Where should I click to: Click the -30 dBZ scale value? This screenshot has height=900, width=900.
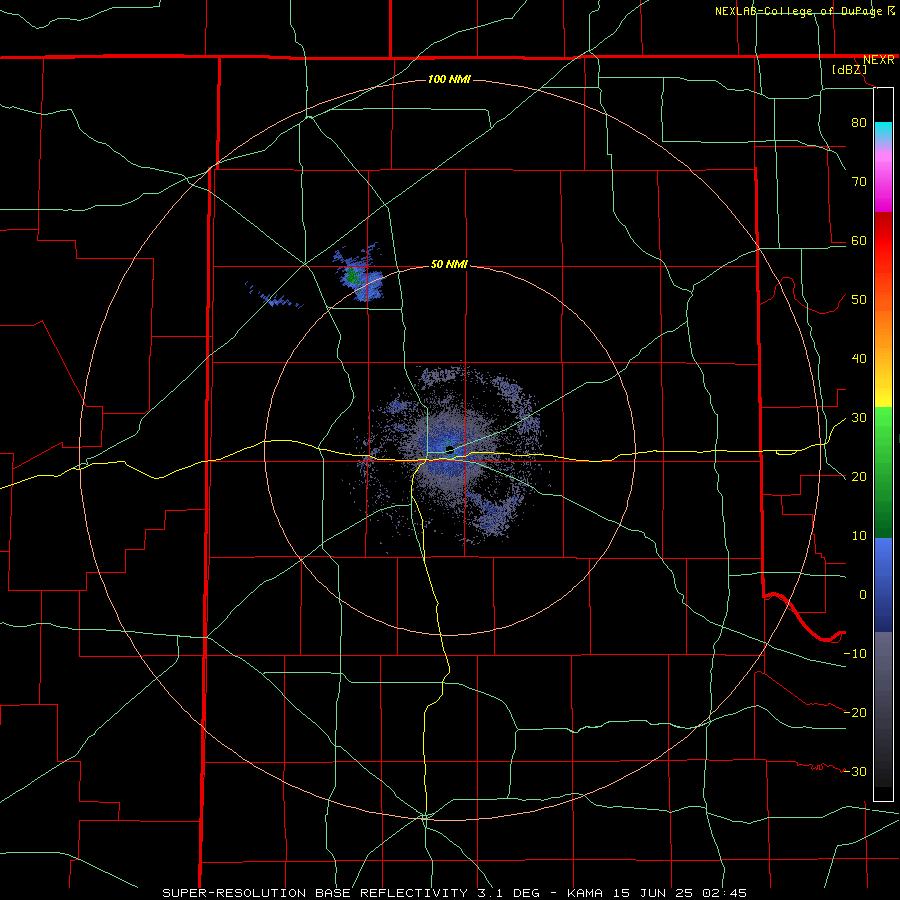[855, 771]
